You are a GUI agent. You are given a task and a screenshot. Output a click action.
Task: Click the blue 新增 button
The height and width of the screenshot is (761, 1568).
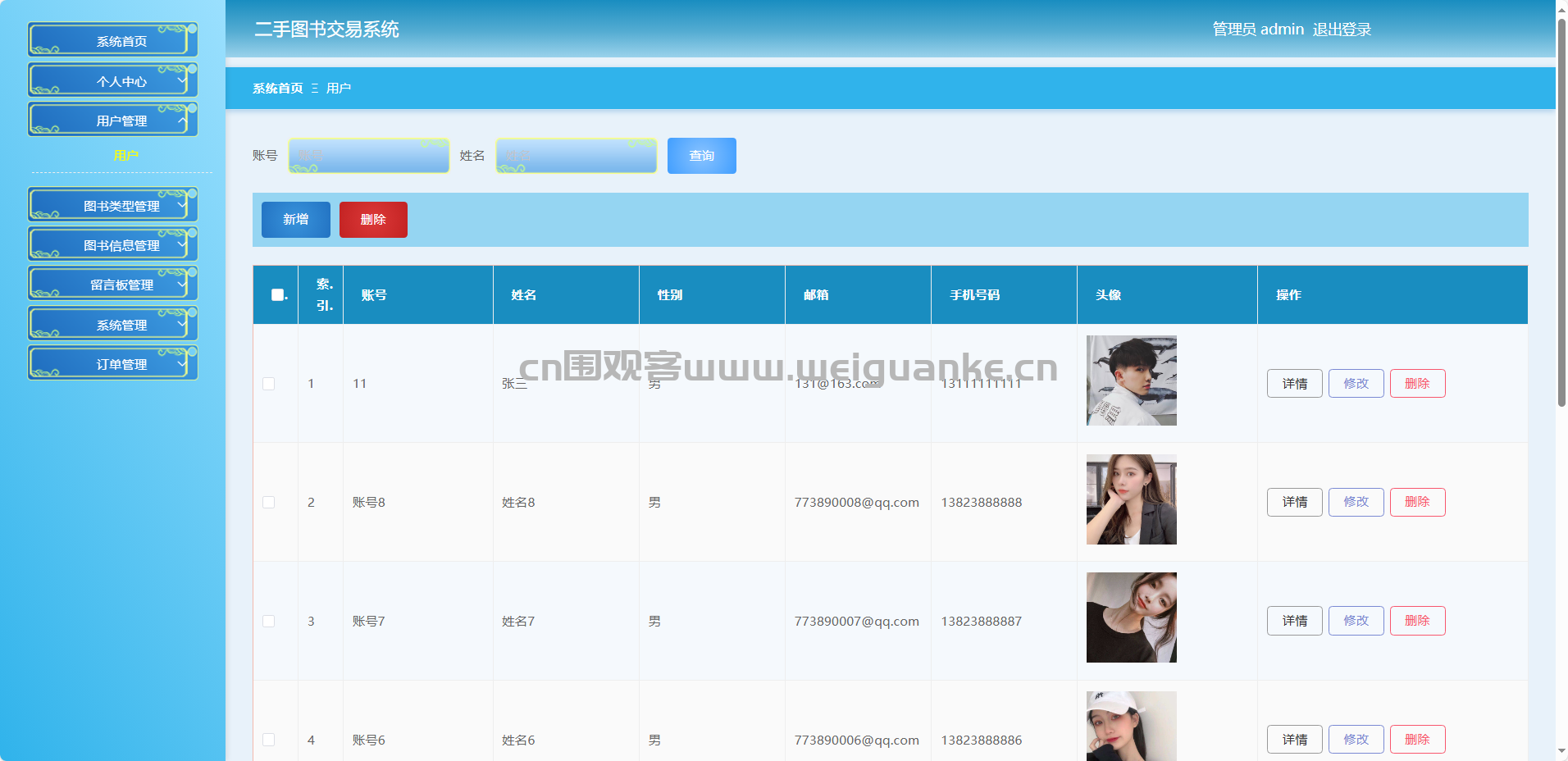pyautogui.click(x=296, y=220)
